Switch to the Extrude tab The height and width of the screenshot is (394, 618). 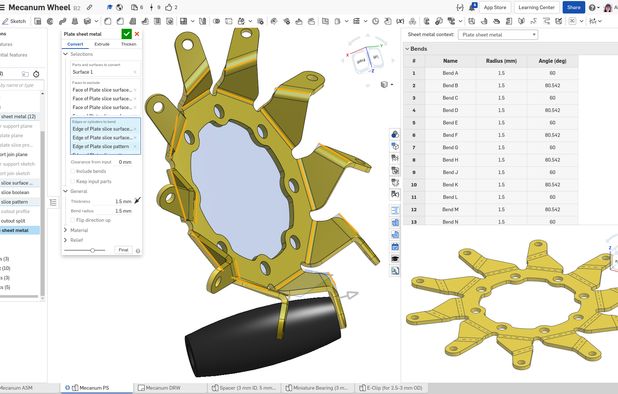coord(102,44)
